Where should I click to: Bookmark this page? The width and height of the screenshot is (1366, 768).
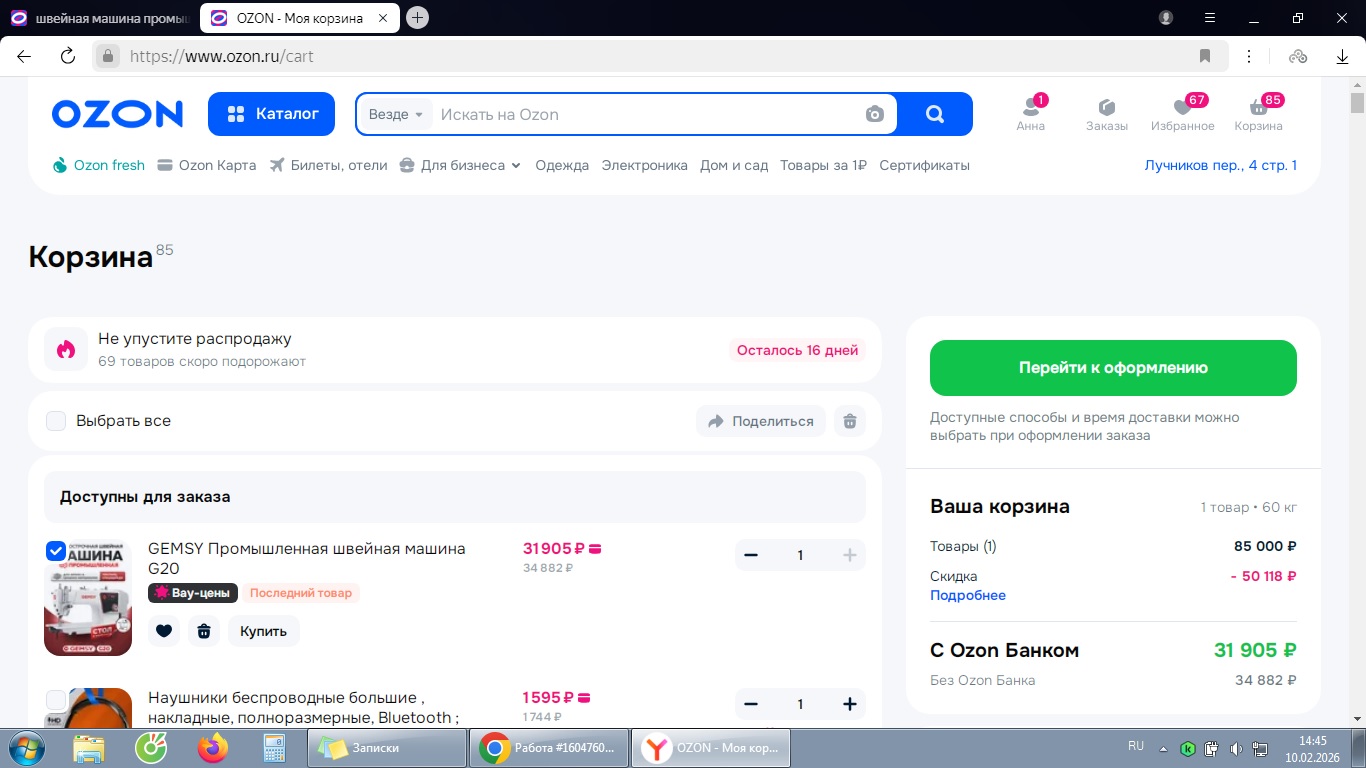pos(1205,56)
